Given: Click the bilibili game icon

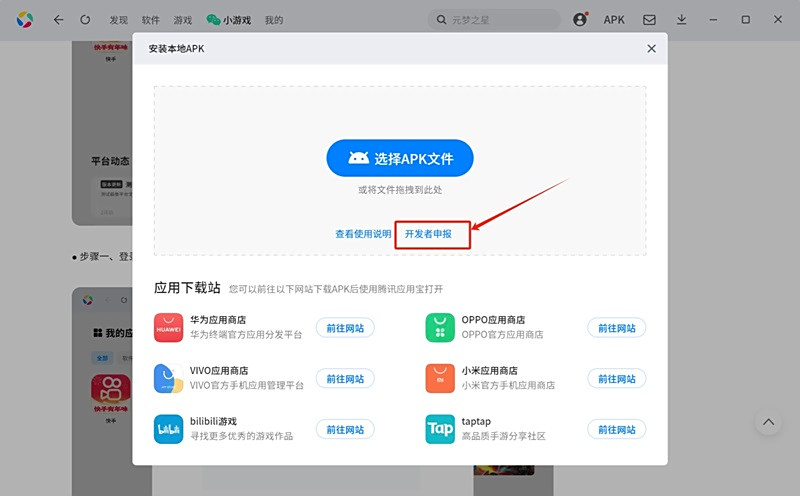Looking at the screenshot, I should (168, 429).
